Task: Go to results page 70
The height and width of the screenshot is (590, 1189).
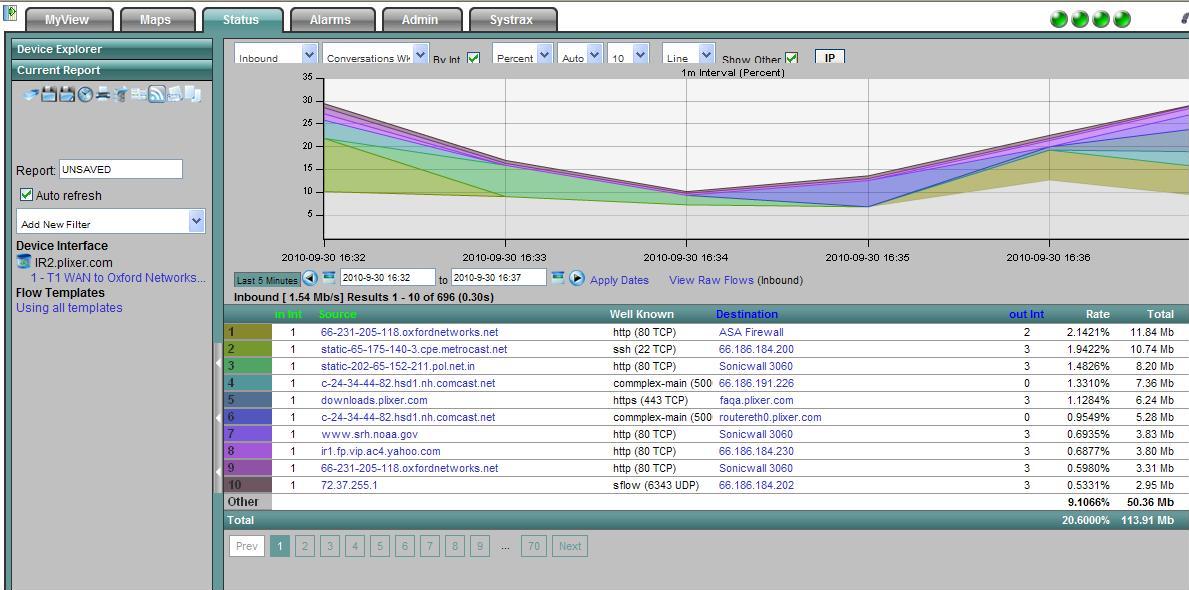Action: point(534,546)
